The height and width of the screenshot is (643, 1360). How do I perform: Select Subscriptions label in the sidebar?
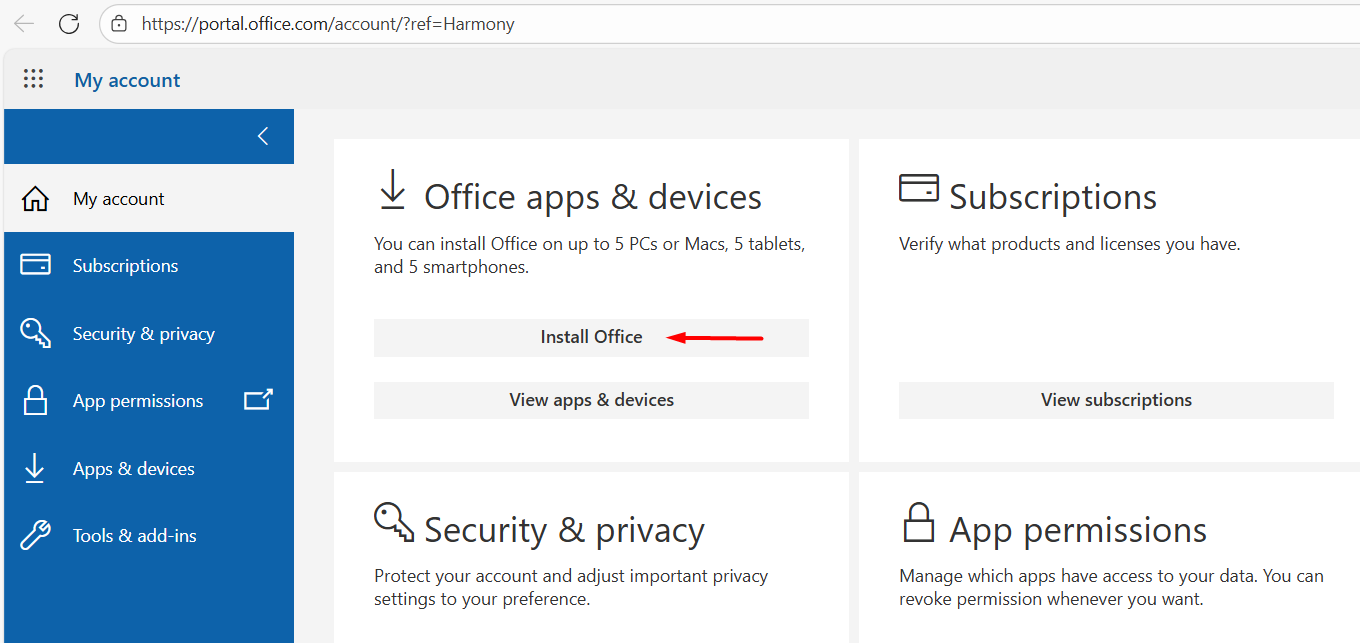[x=125, y=266]
